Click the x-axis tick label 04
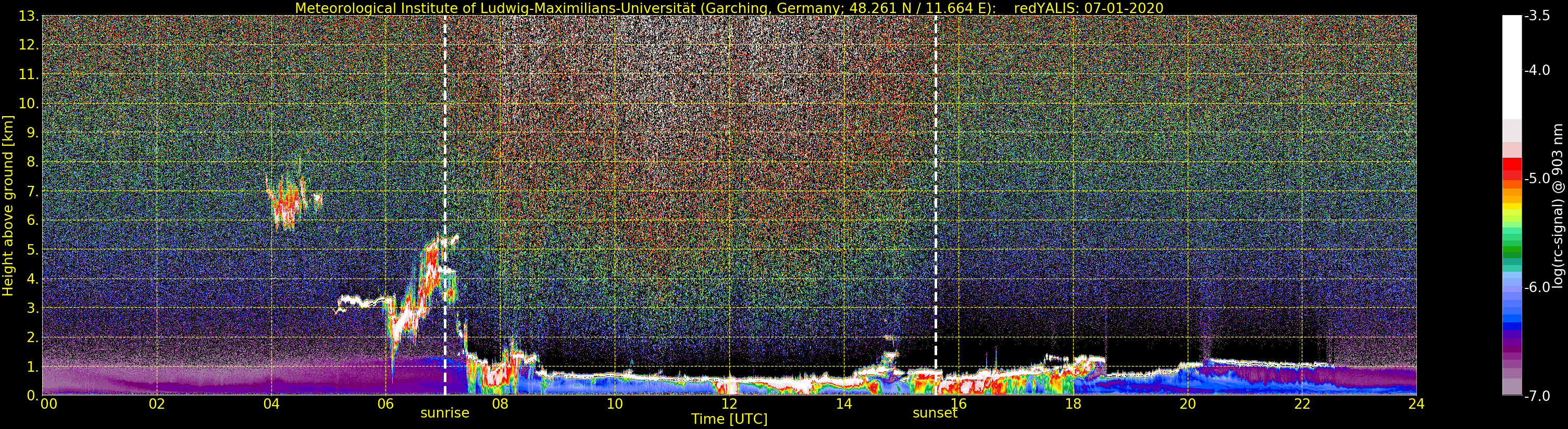Viewport: 1568px width, 429px height. click(x=271, y=403)
